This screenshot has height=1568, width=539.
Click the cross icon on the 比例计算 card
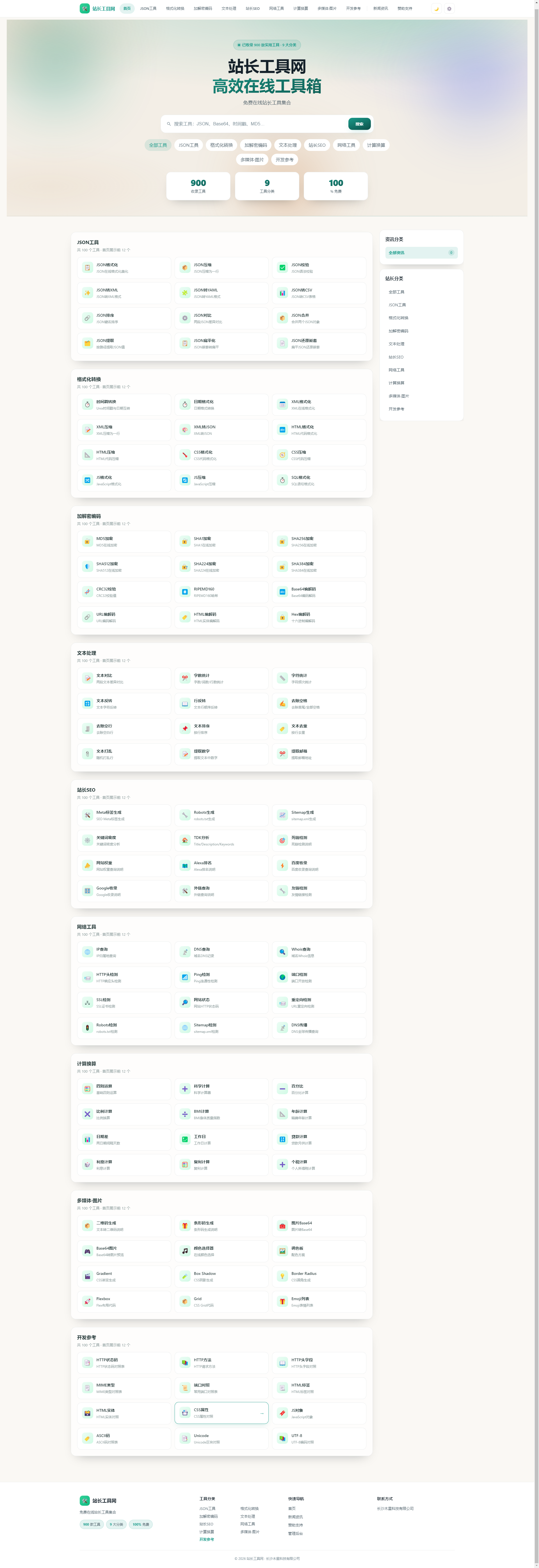(x=88, y=1114)
